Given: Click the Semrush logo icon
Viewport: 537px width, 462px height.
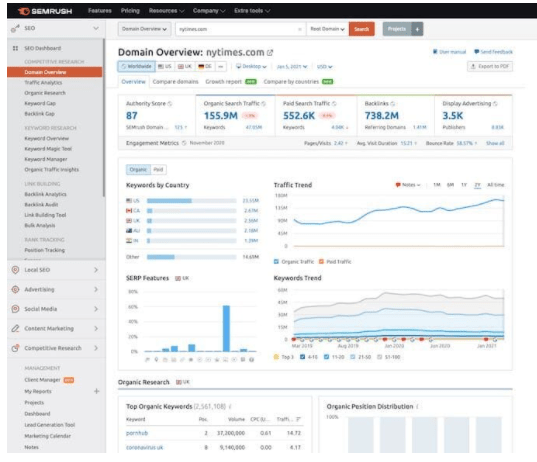Looking at the screenshot, I should (24, 11).
